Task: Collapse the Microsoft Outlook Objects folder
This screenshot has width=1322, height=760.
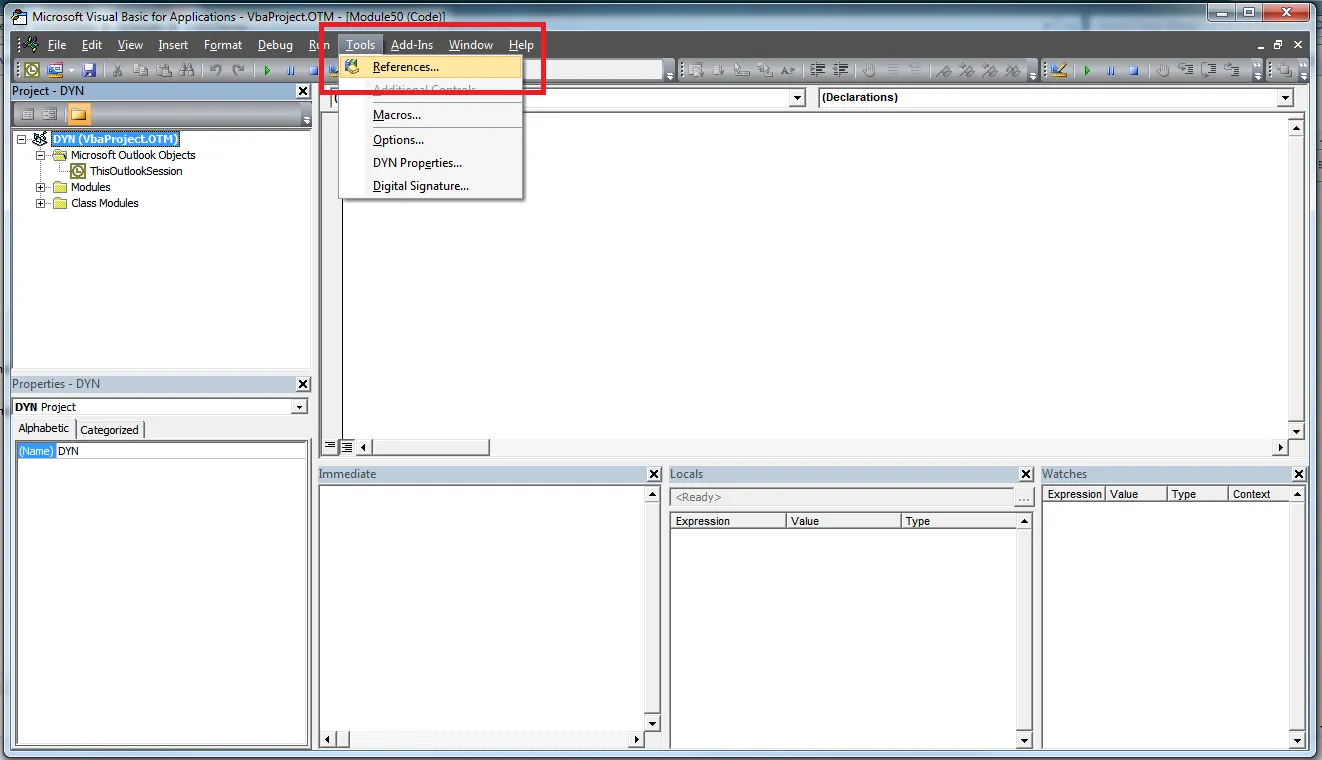Action: tap(41, 155)
